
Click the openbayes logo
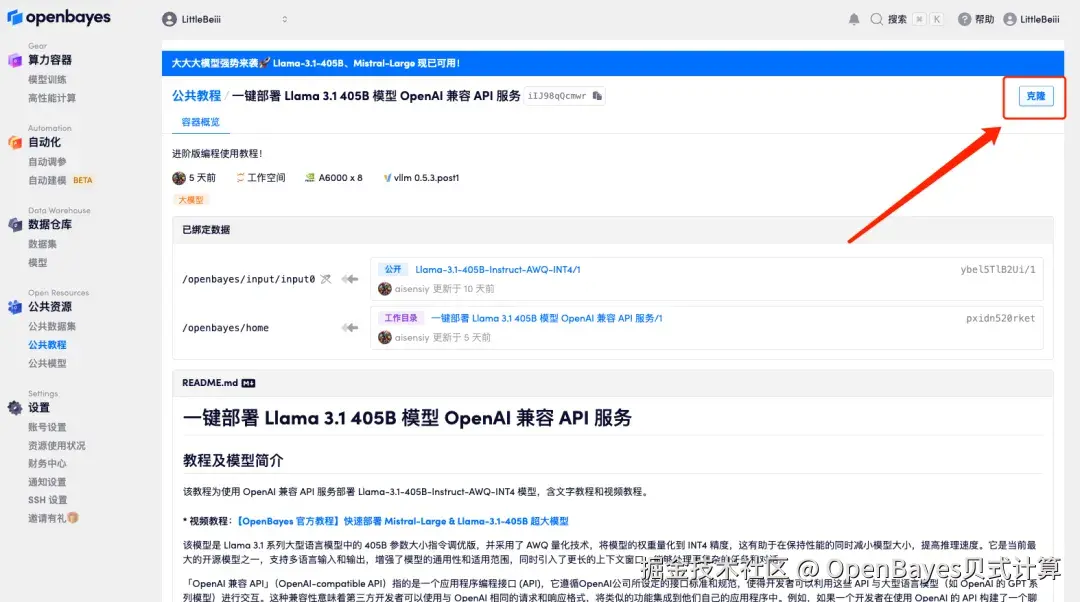59,17
